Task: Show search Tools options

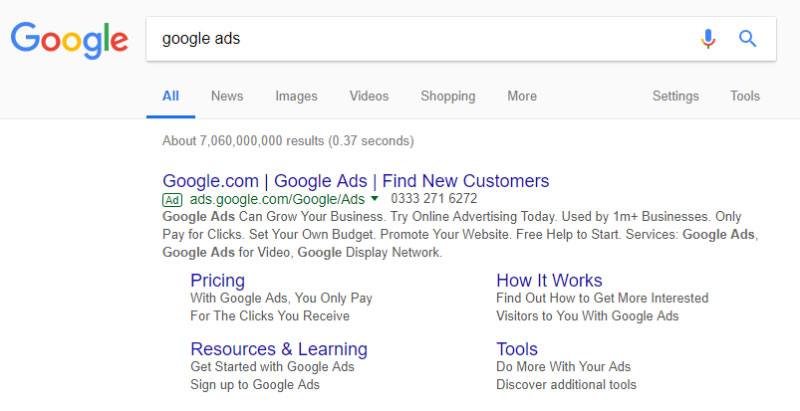Action: [x=745, y=96]
